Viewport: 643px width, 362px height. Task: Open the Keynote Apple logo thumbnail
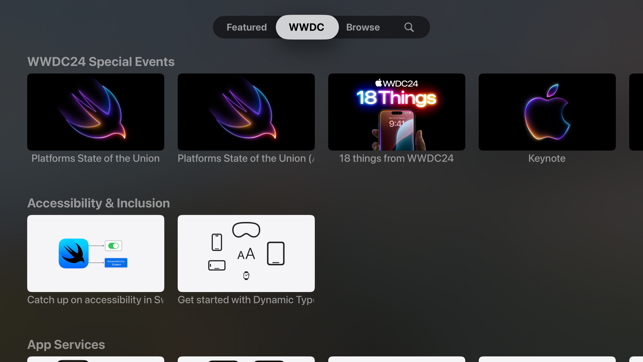point(547,112)
